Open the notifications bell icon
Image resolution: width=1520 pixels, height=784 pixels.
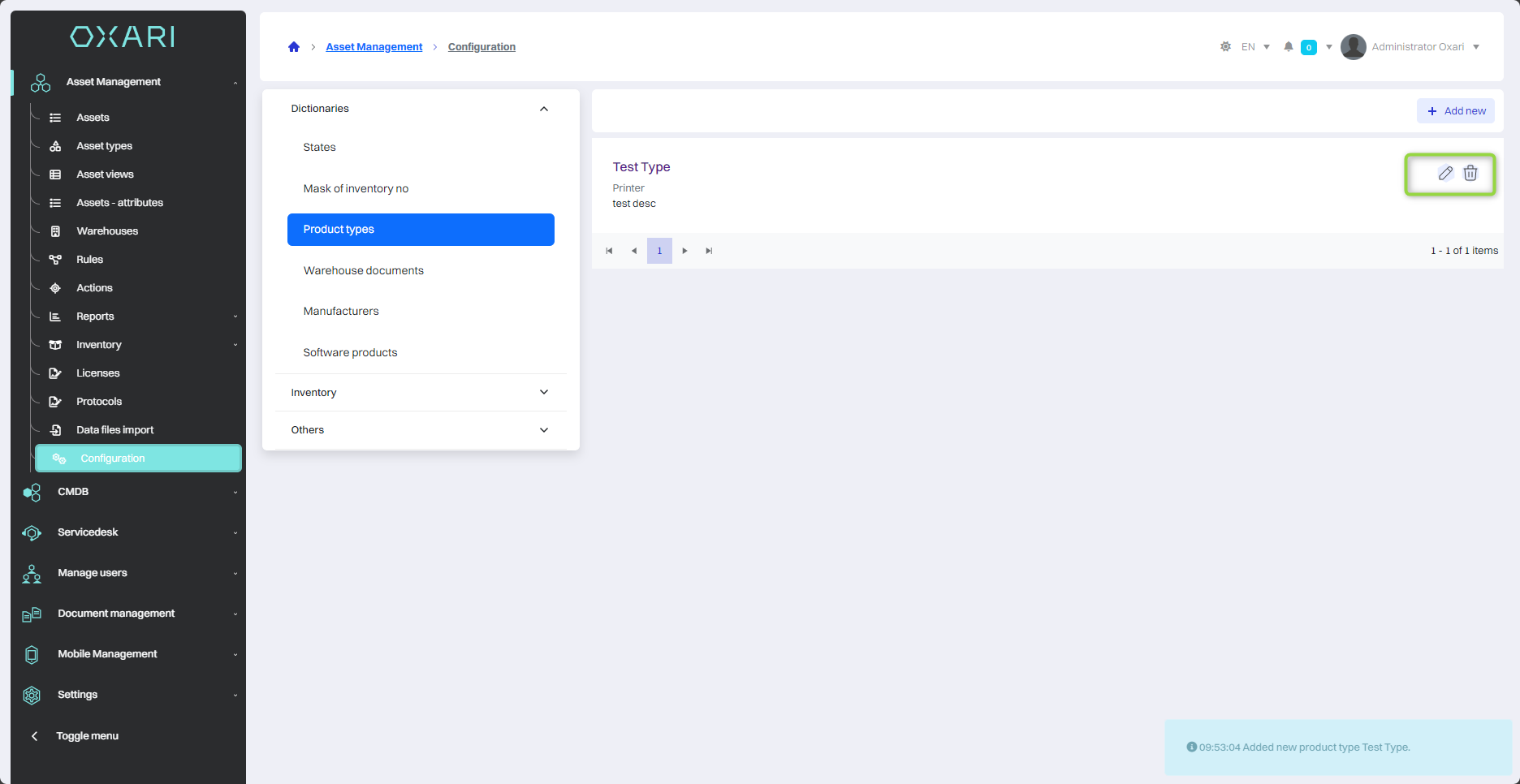point(1288,47)
